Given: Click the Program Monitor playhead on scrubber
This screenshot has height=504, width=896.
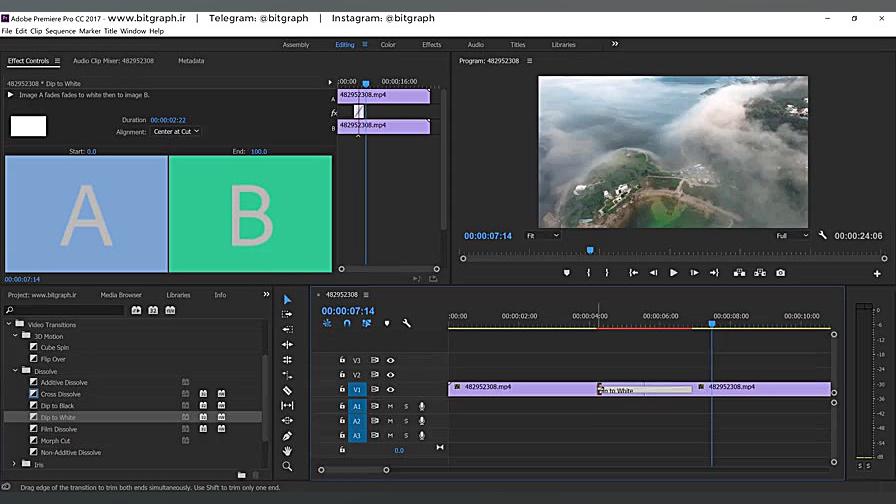Looking at the screenshot, I should point(590,251).
